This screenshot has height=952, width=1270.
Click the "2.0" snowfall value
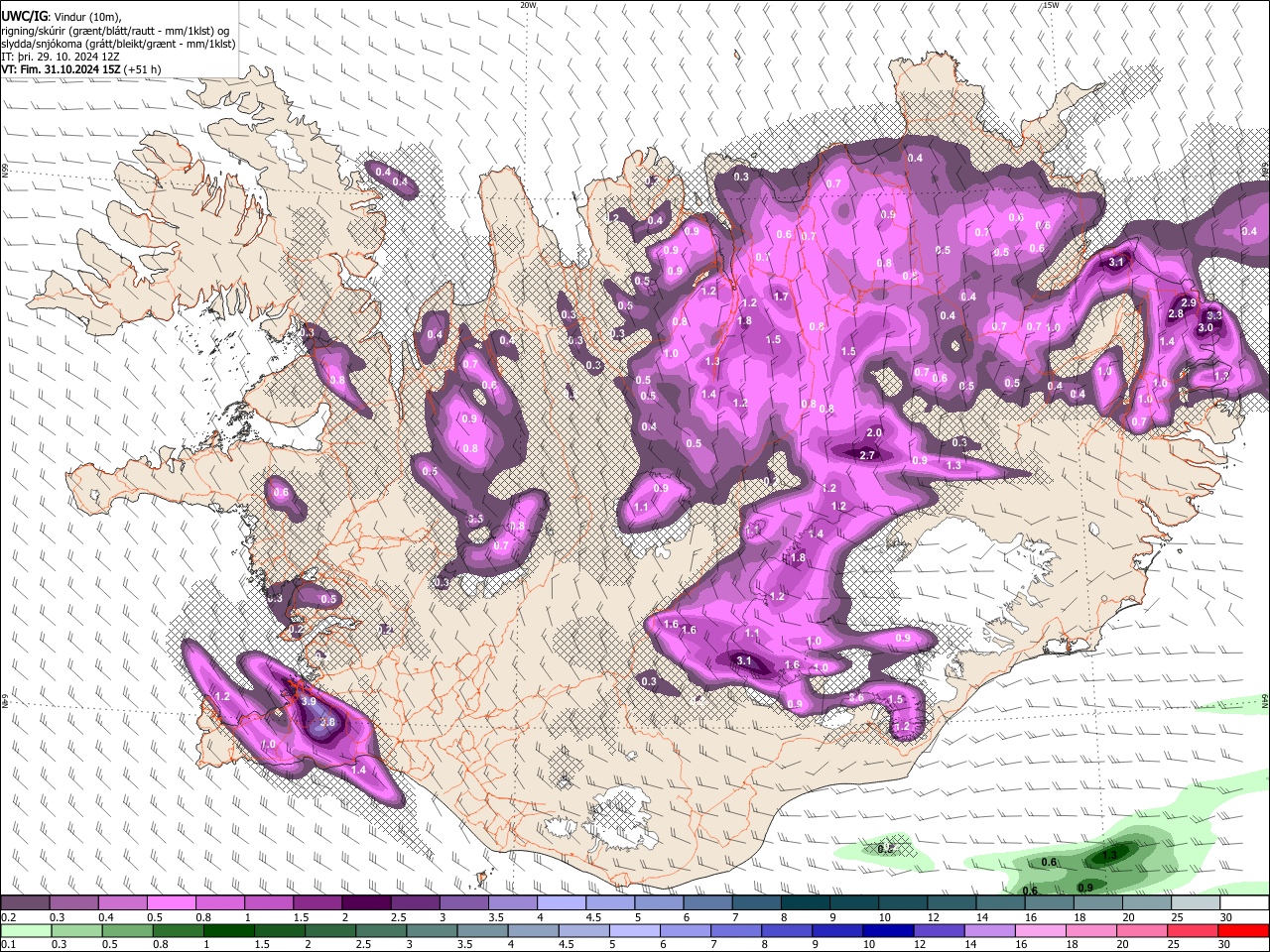pyautogui.click(x=874, y=433)
